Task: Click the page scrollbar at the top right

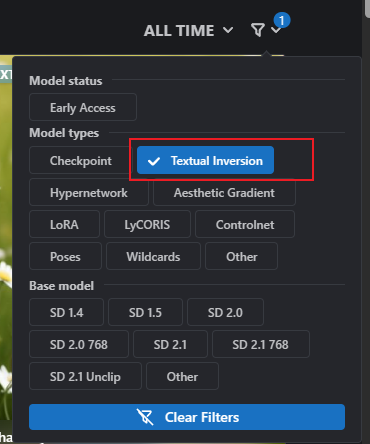Action: [367, 8]
